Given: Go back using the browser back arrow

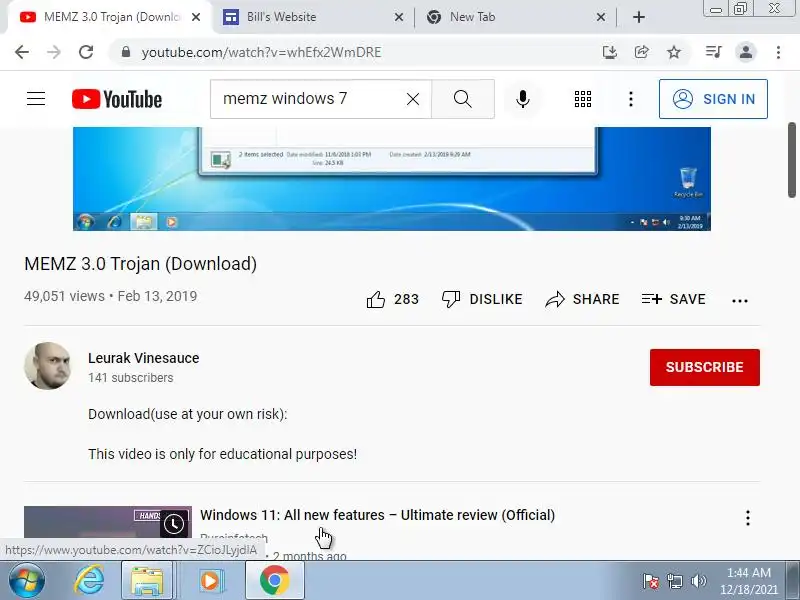Looking at the screenshot, I should point(22,52).
